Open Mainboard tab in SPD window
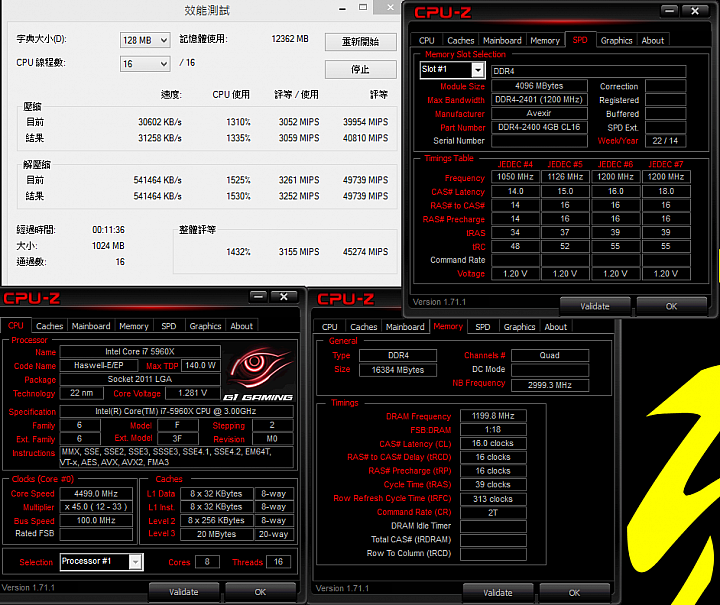The width and height of the screenshot is (720, 605). pos(502,40)
